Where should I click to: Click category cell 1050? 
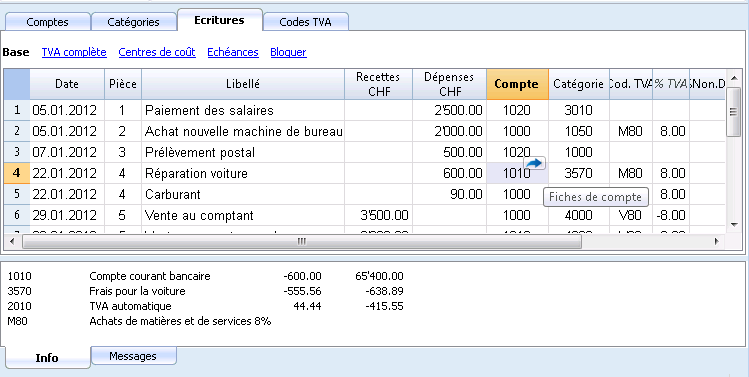(x=578, y=131)
